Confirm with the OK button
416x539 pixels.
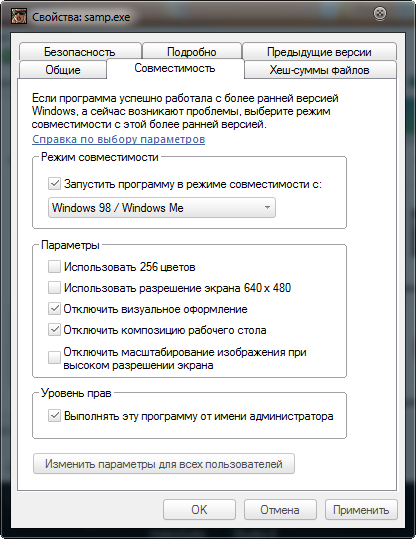[199, 509]
